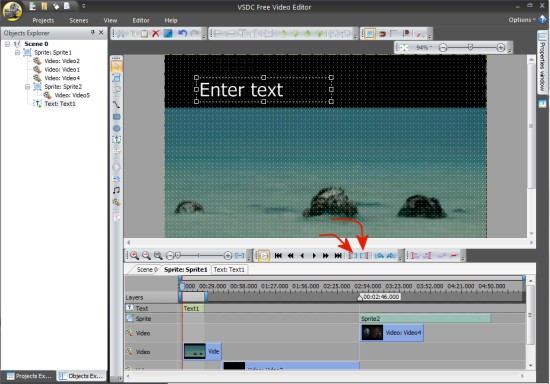Toggle the highlighted grid display button
This screenshot has height=384, width=550.
pyautogui.click(x=369, y=34)
